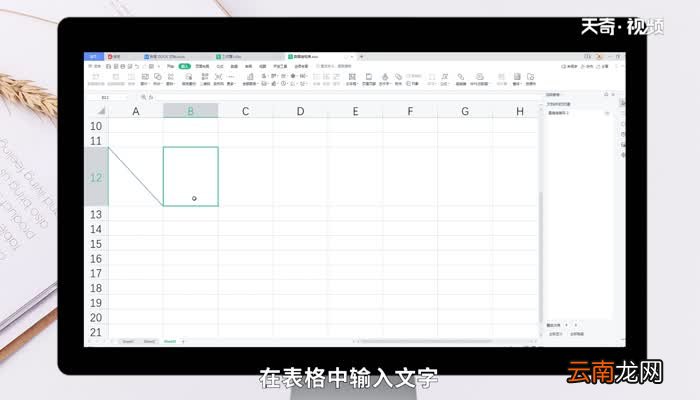Click the horizontal scrollbar at bottom
Screen dimensions: 700x400
[426, 342]
